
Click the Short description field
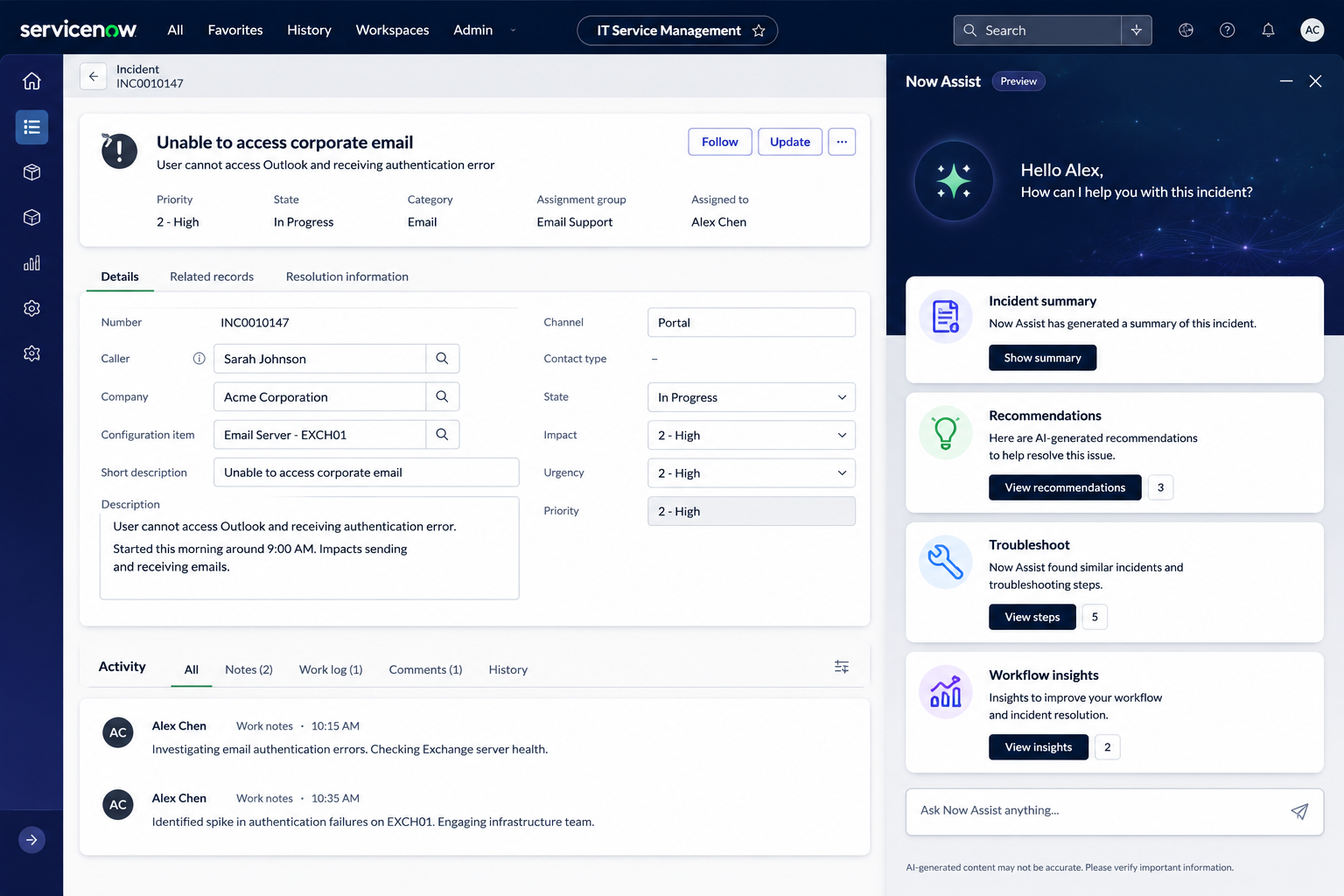coord(367,472)
